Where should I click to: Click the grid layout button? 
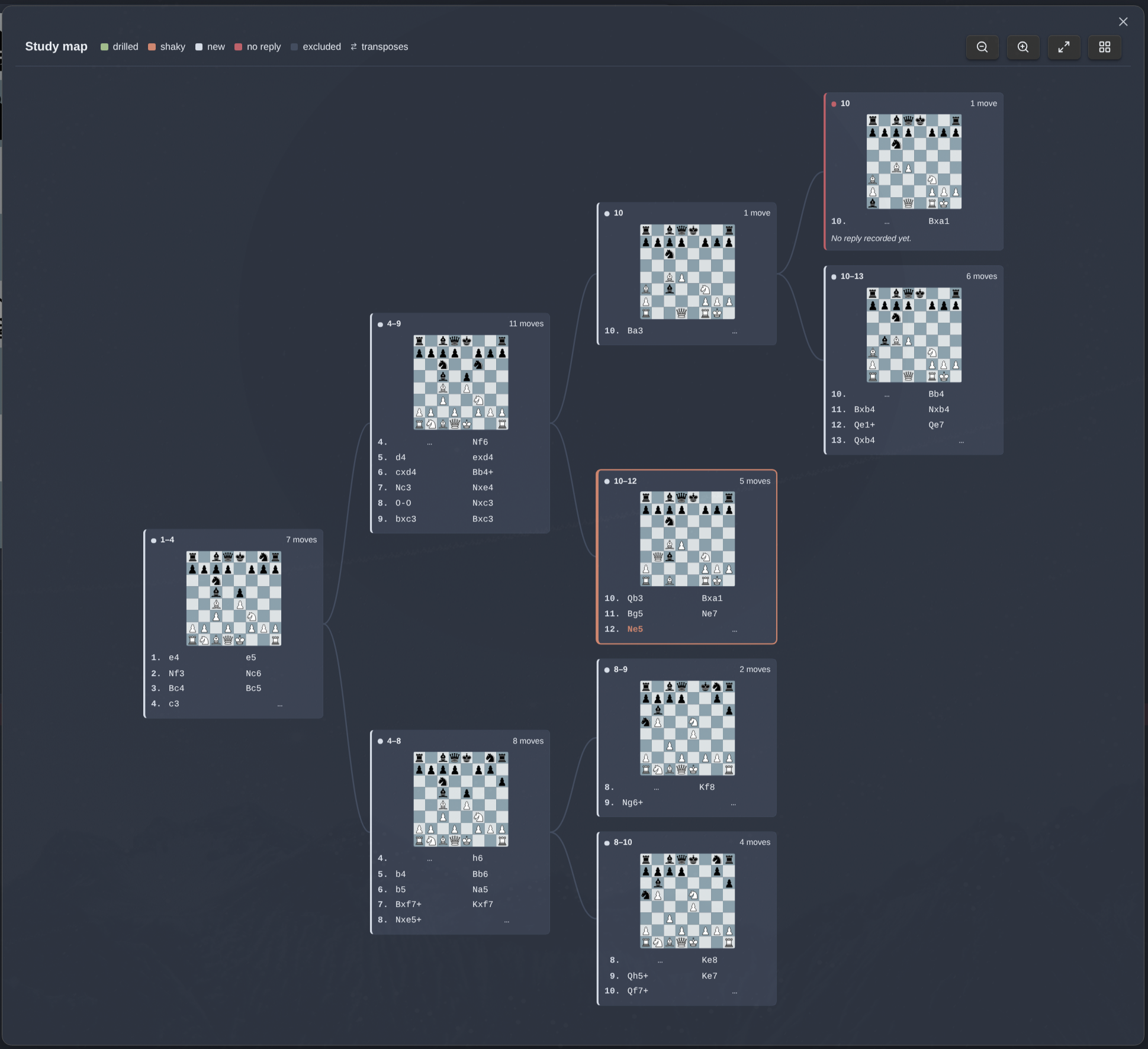click(1105, 47)
